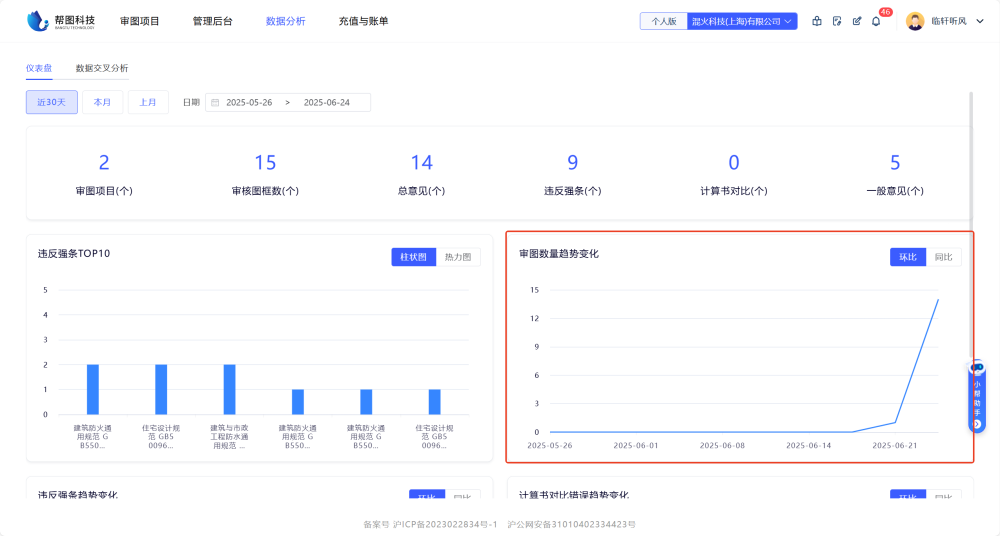The width and height of the screenshot is (1000, 536).
Task: Click the calendar icon in date field
Action: (x=215, y=102)
